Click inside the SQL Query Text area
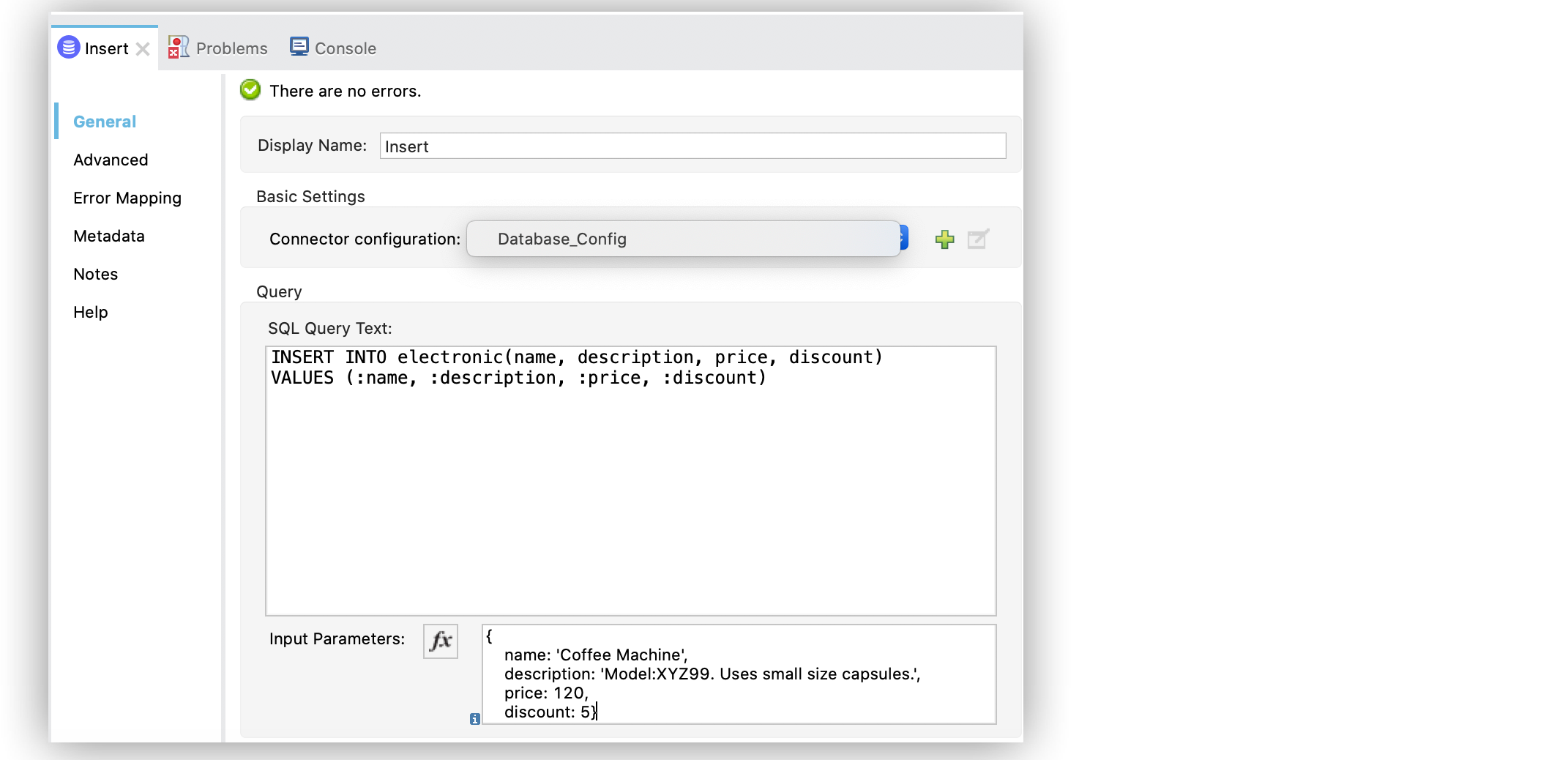Viewport: 1568px width, 760px height. [630, 476]
